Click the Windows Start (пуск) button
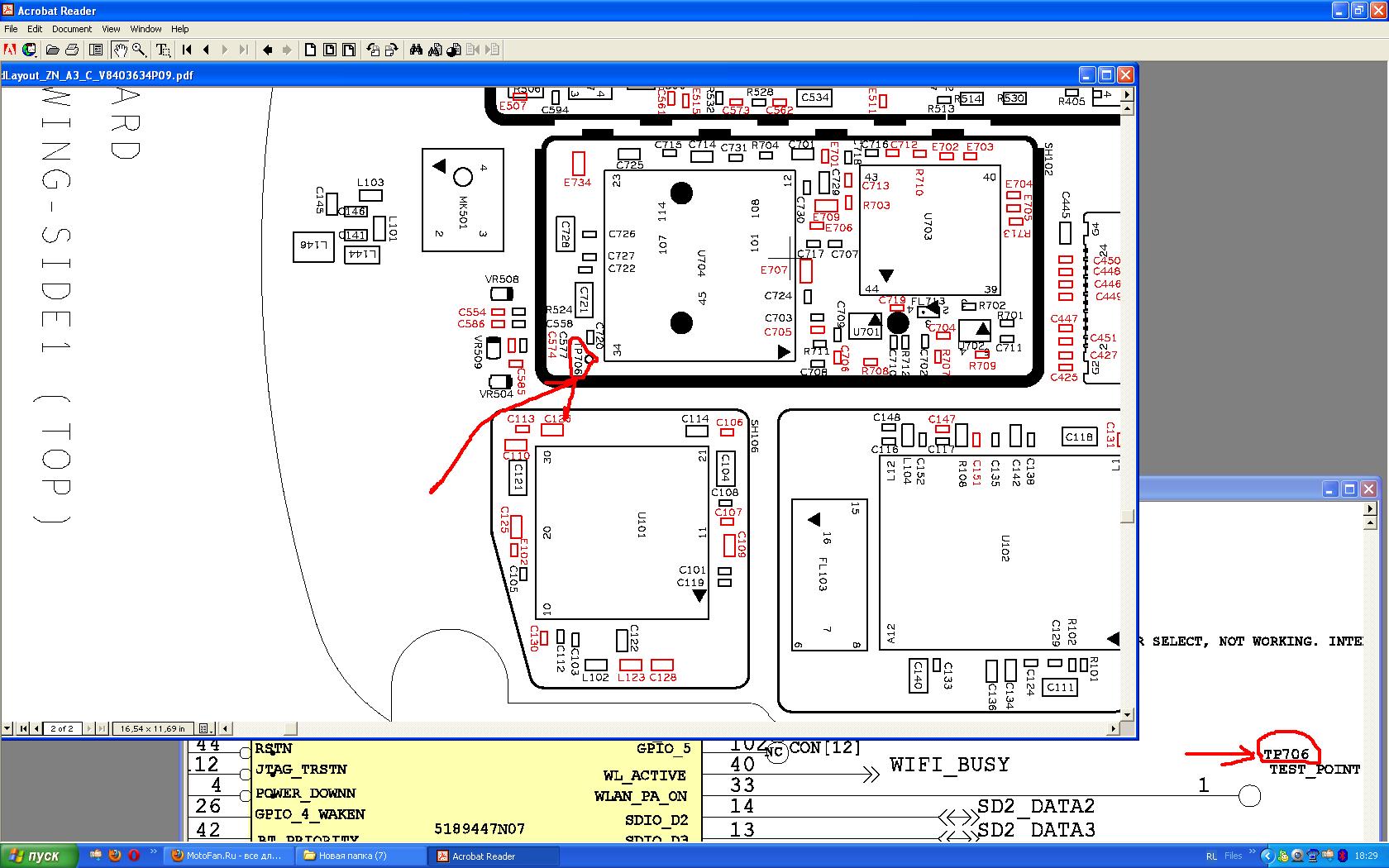 click(x=39, y=856)
